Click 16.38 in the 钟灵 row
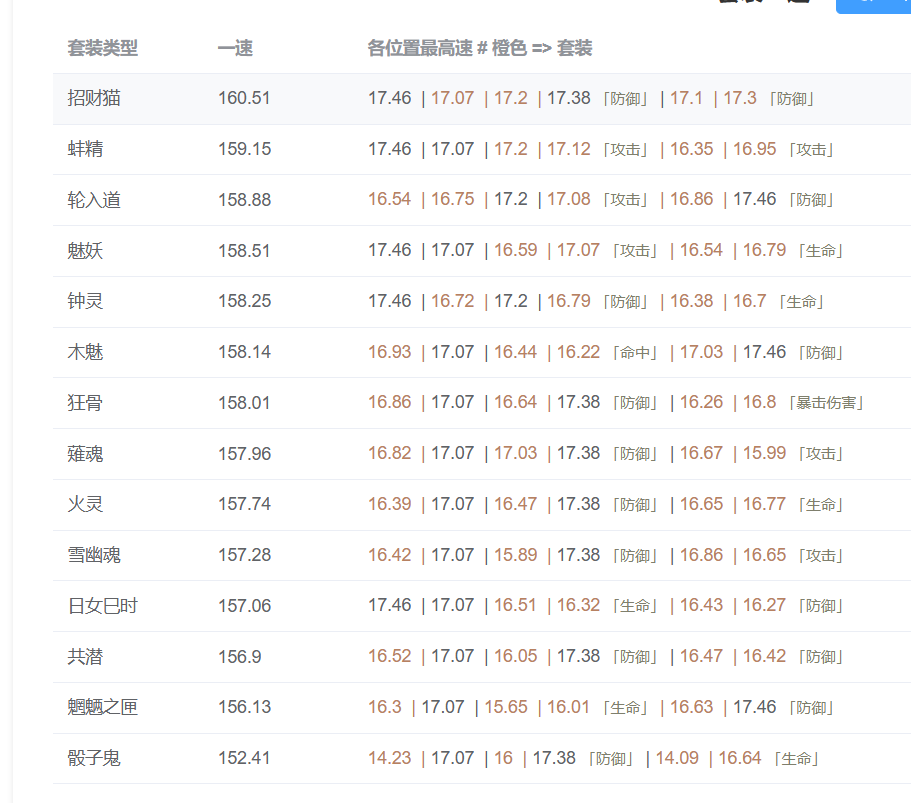The height and width of the screenshot is (803, 911). click(x=691, y=301)
